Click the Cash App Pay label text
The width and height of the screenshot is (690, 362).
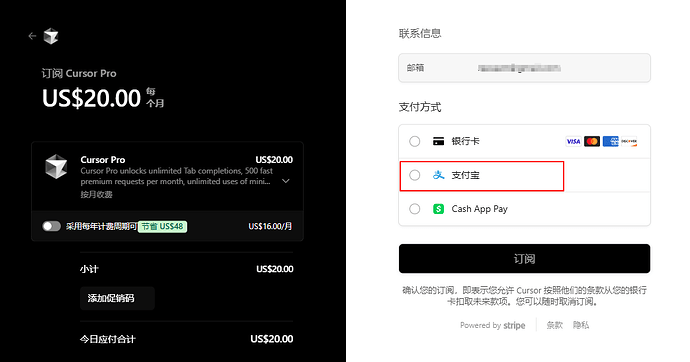tap(480, 209)
